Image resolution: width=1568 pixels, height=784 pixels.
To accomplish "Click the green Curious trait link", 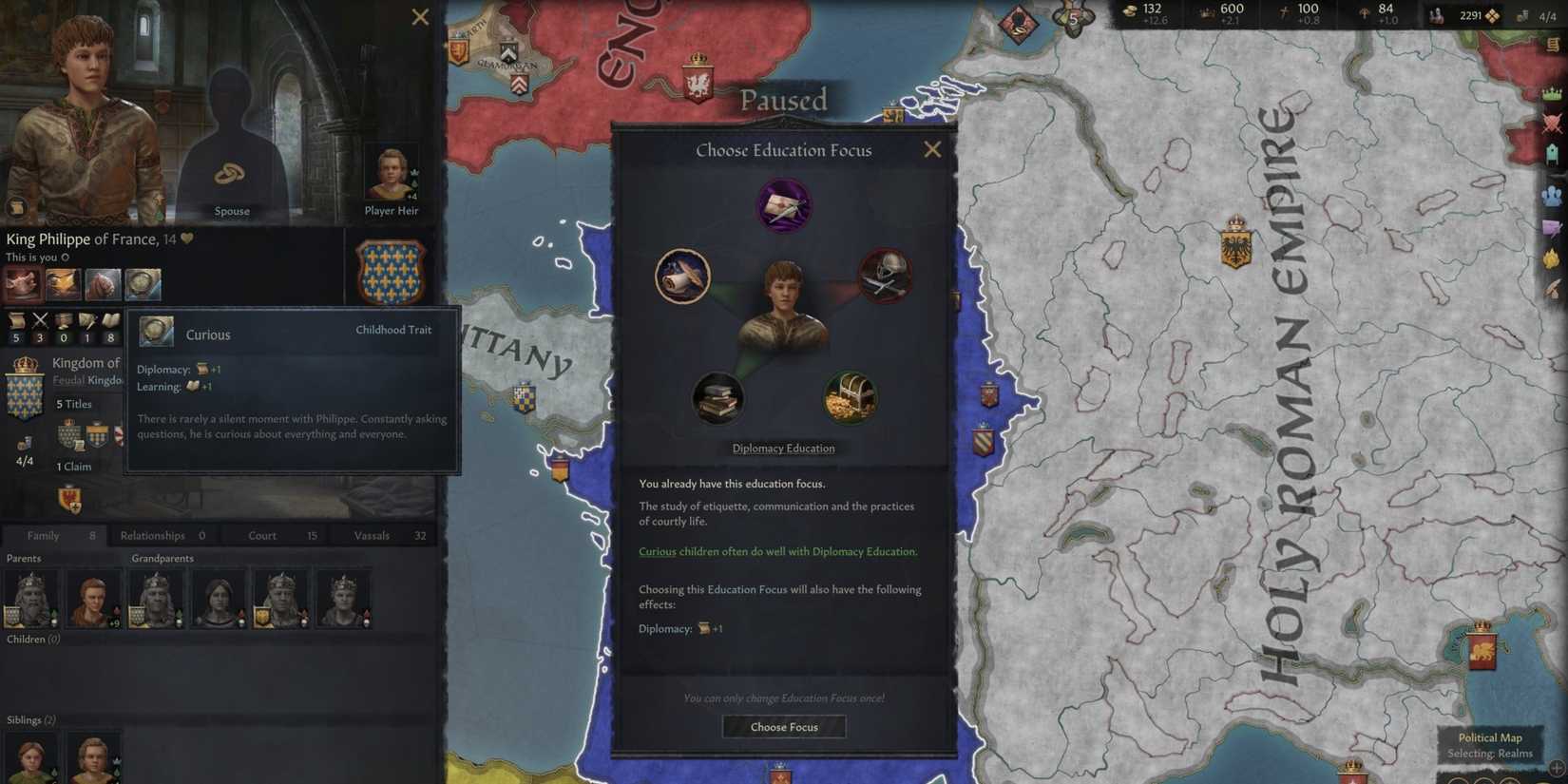I will coord(657,551).
